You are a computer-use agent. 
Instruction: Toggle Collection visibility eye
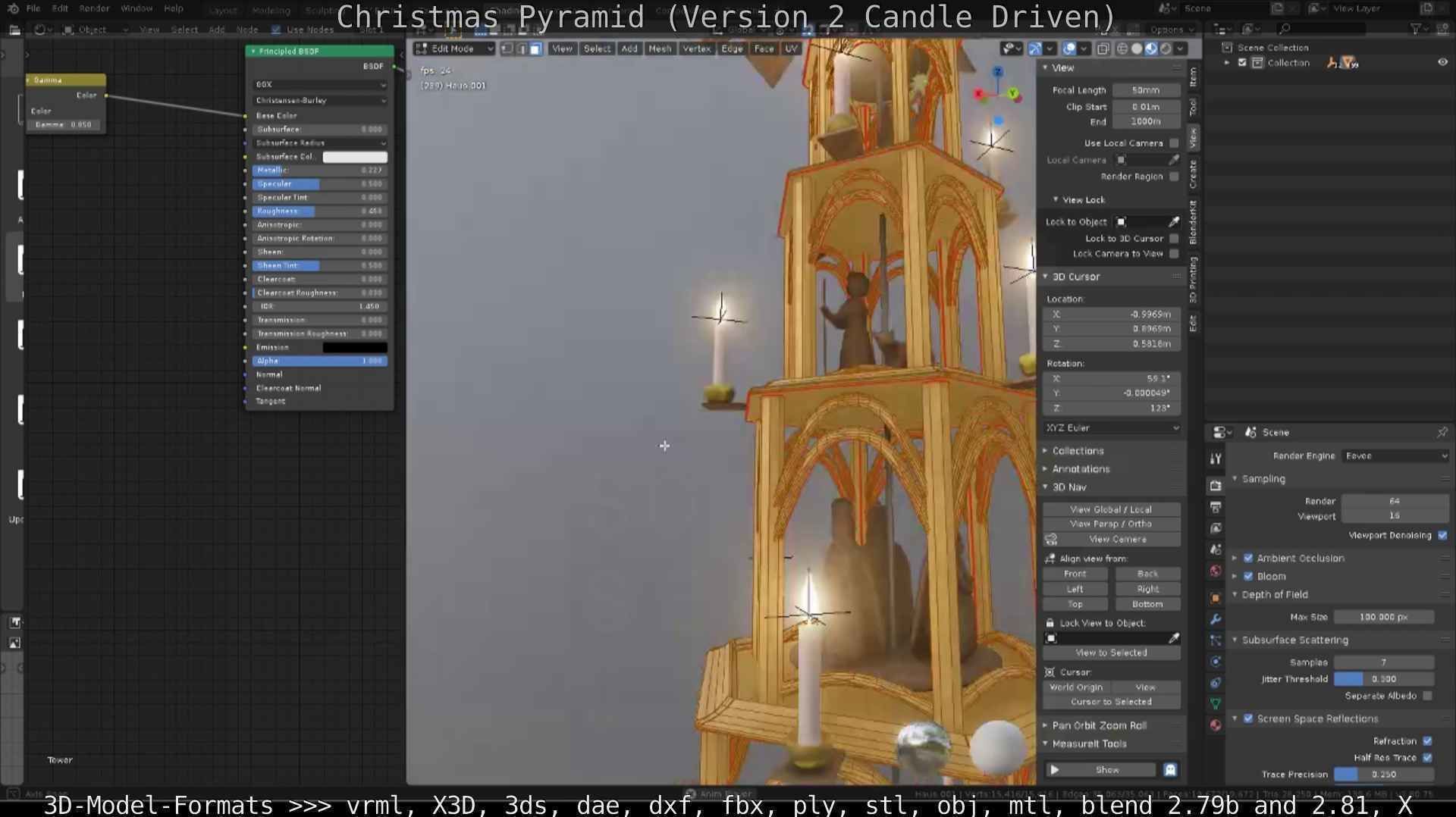click(1442, 63)
